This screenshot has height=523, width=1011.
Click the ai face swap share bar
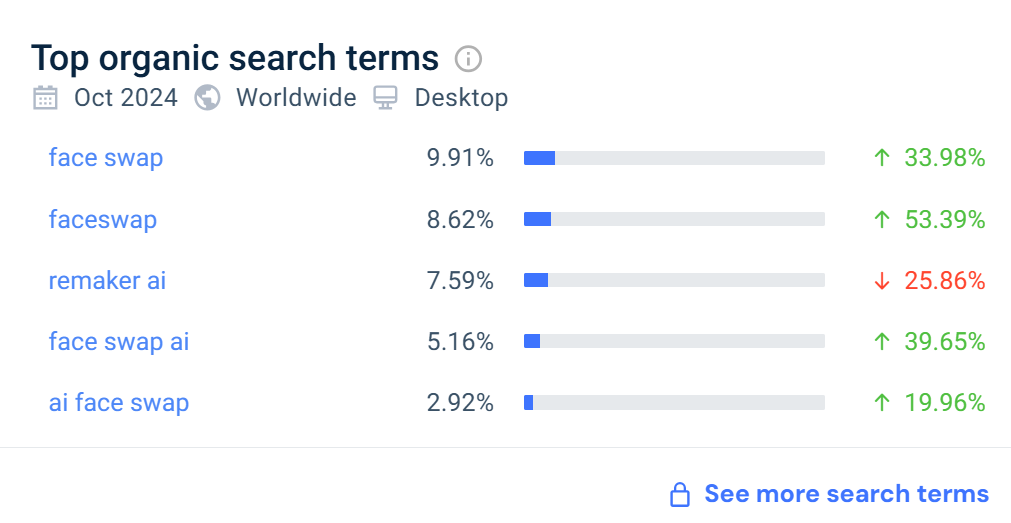[674, 403]
